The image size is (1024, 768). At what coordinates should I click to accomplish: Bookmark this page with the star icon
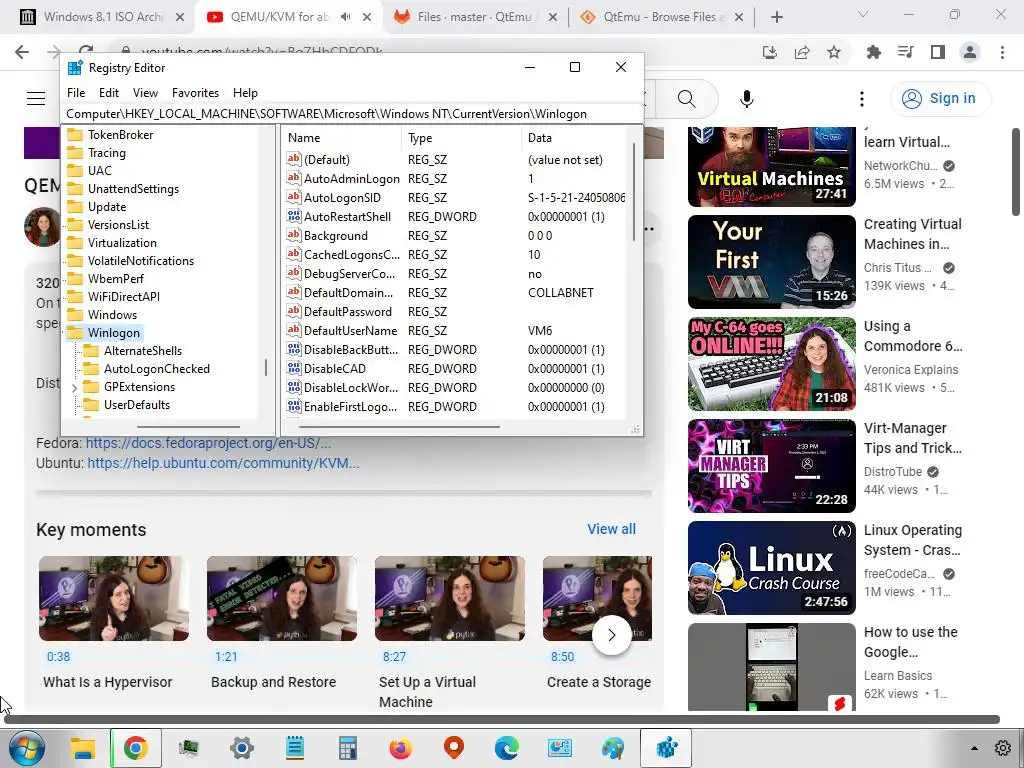[834, 52]
